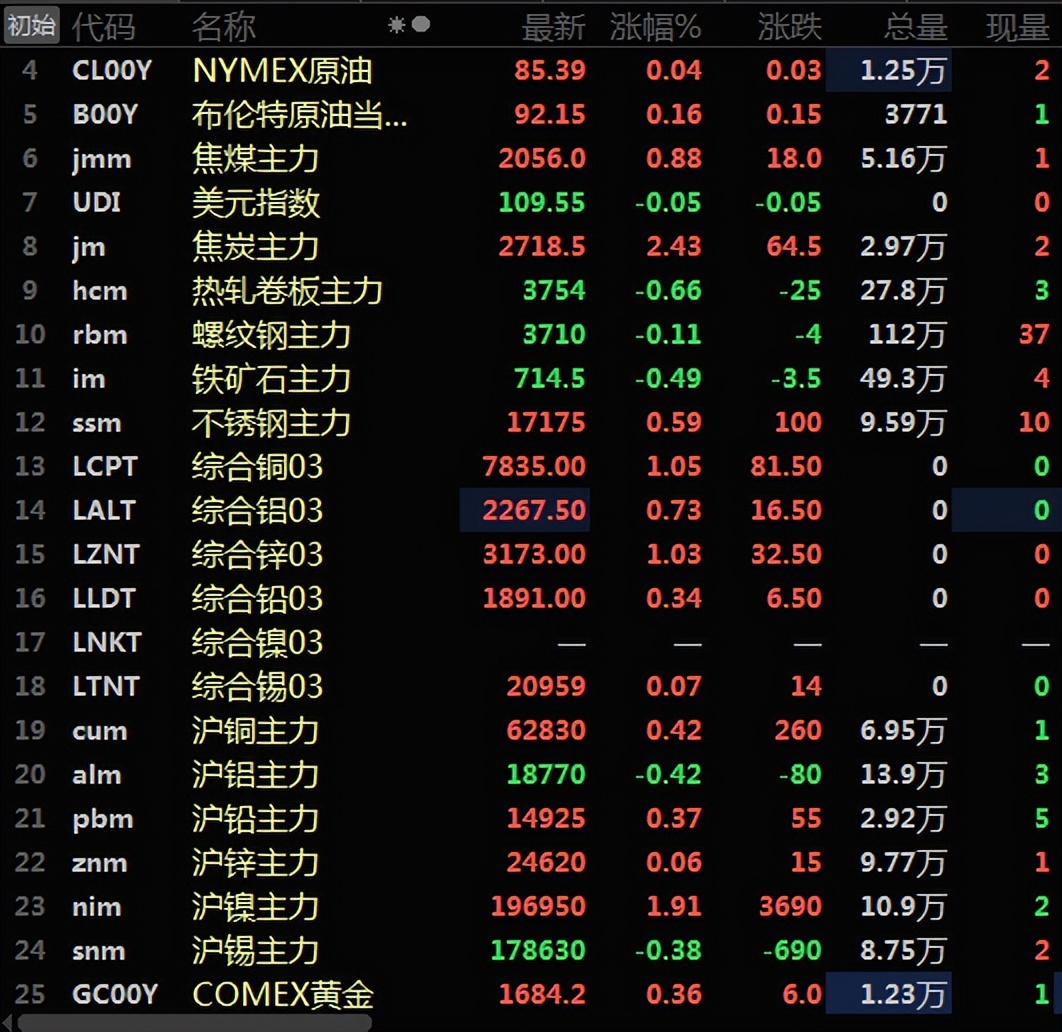Screen dimensions: 1062x1032
Task: Click total volume 1.23万
Action: click(x=903, y=994)
